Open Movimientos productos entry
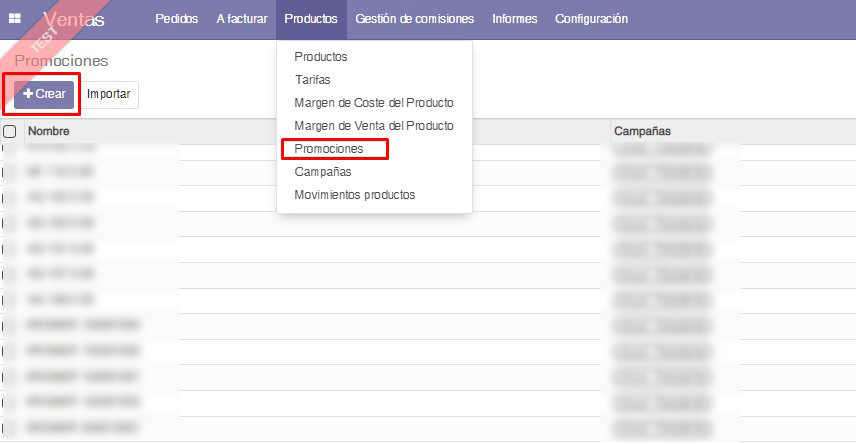The width and height of the screenshot is (856, 444). 354,195
